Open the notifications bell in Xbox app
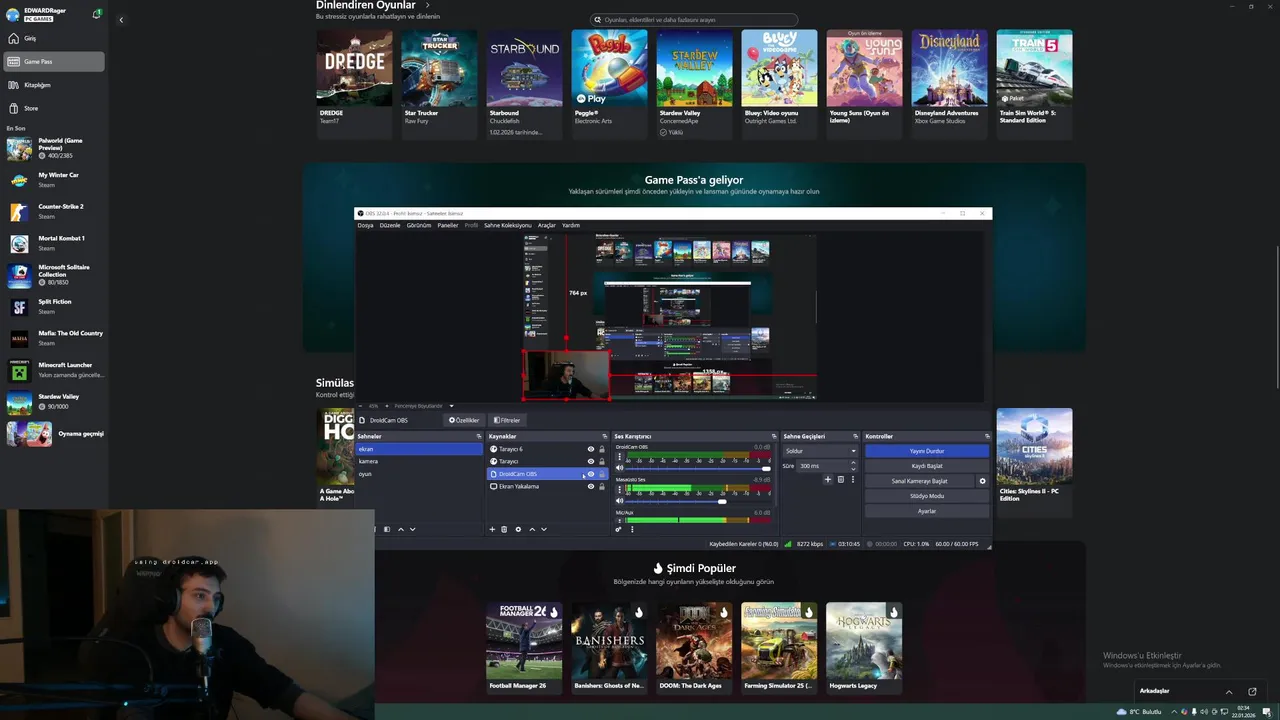 pos(96,14)
